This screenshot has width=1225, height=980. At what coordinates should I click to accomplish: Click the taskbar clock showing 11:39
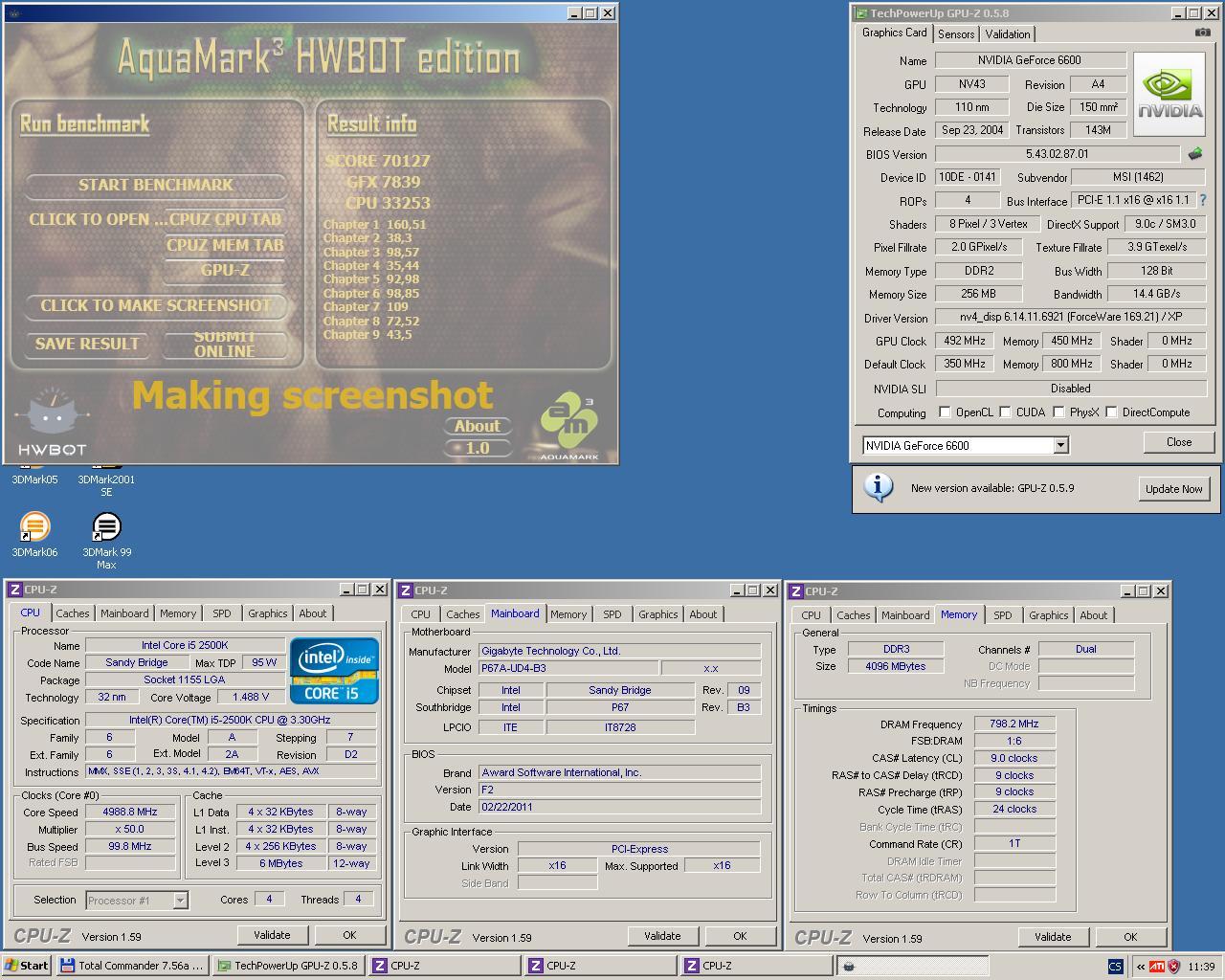click(1201, 967)
